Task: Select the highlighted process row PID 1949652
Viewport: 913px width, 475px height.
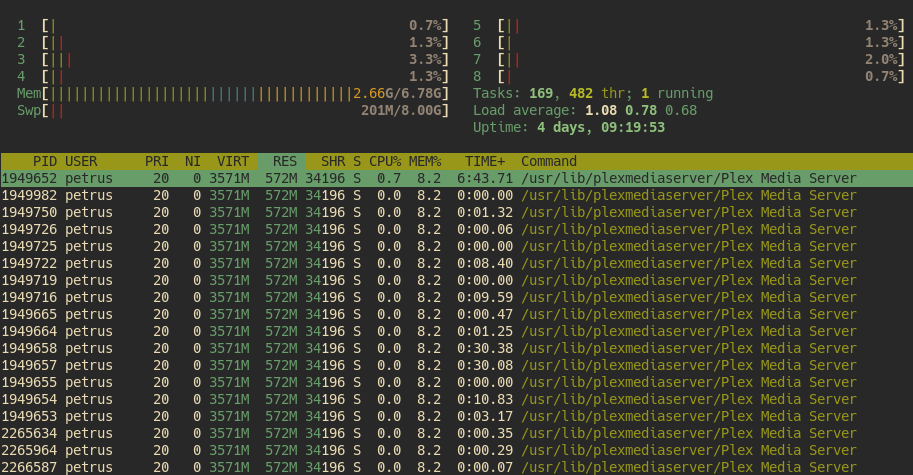Action: click(456, 178)
